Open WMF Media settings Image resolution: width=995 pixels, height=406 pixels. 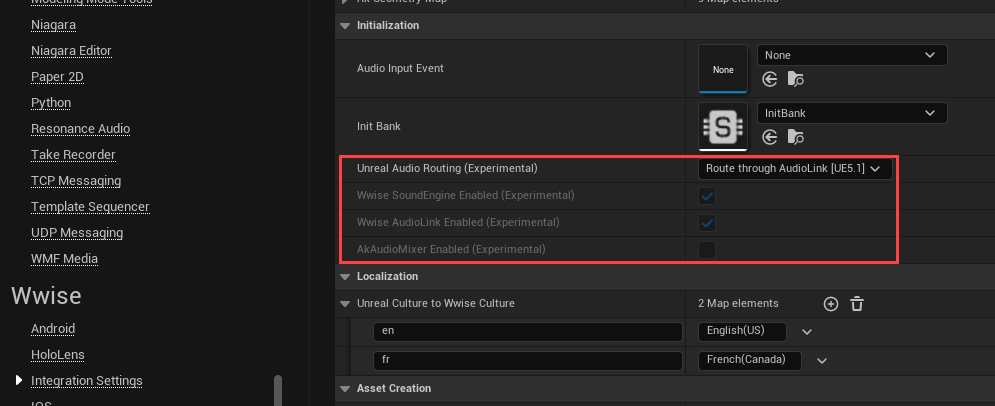pos(65,259)
